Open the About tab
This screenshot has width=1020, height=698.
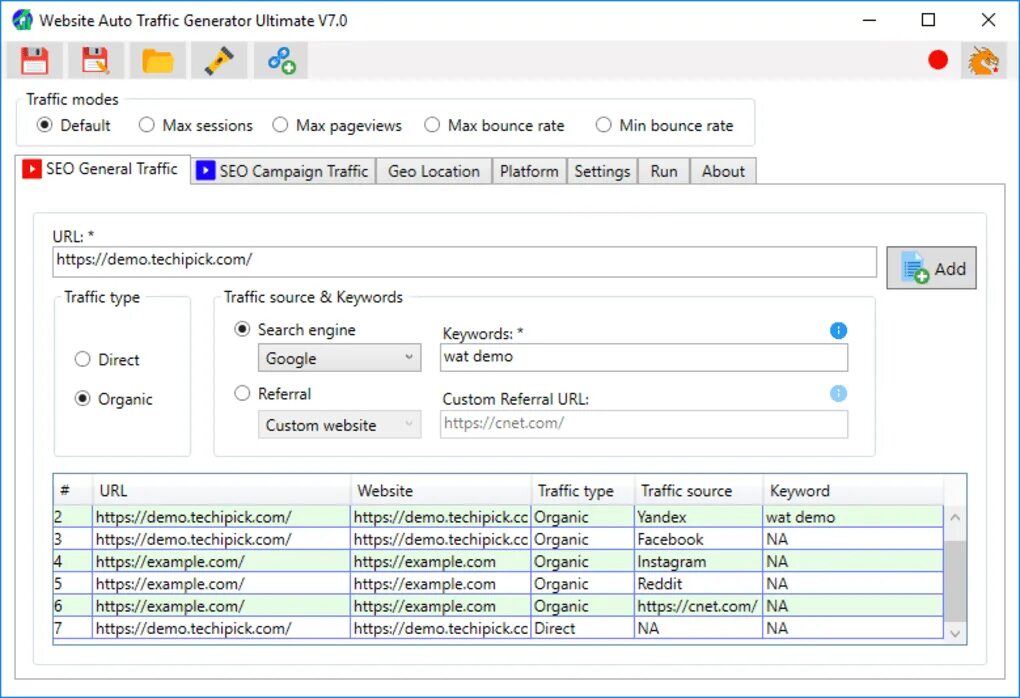tap(723, 171)
